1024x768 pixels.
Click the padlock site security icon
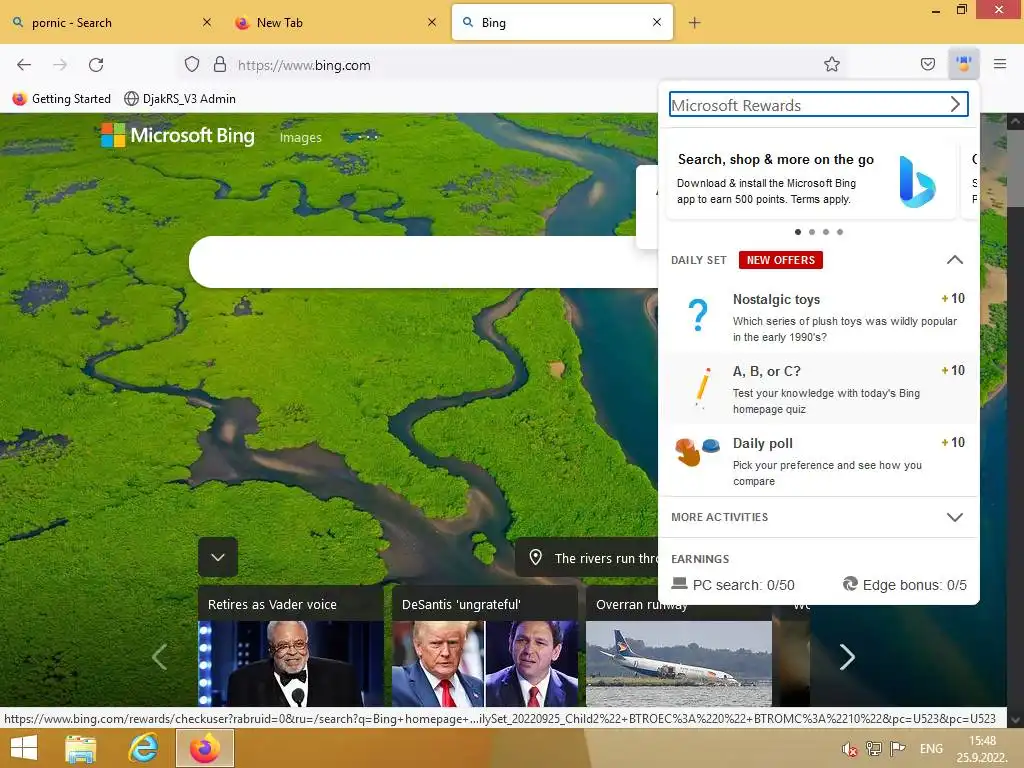[x=220, y=64]
